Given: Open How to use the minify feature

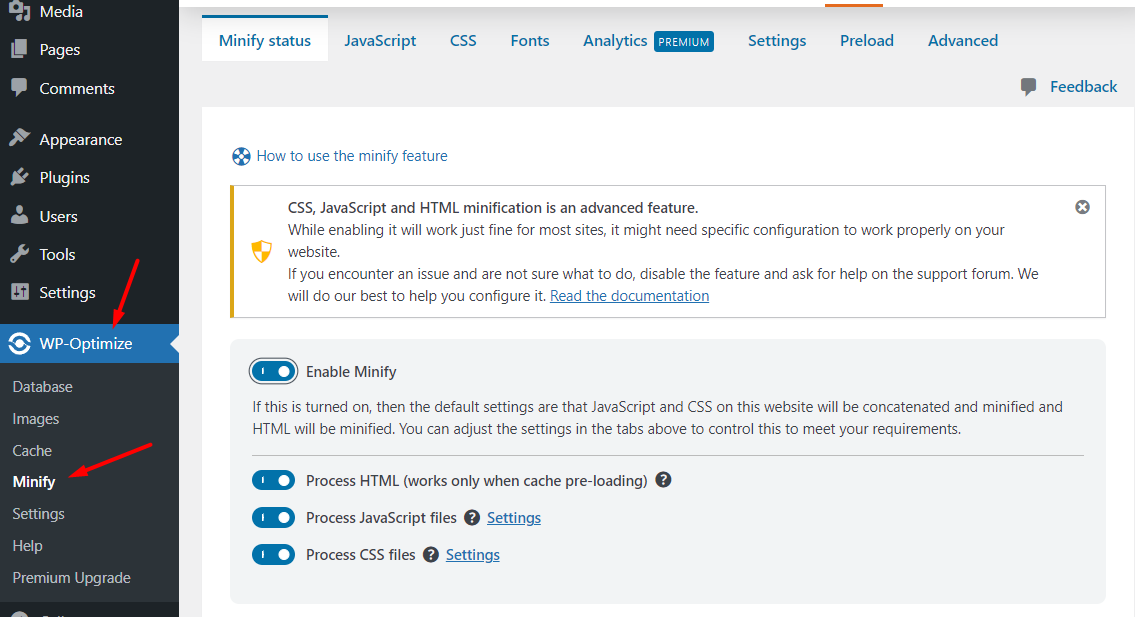Looking at the screenshot, I should 351,156.
